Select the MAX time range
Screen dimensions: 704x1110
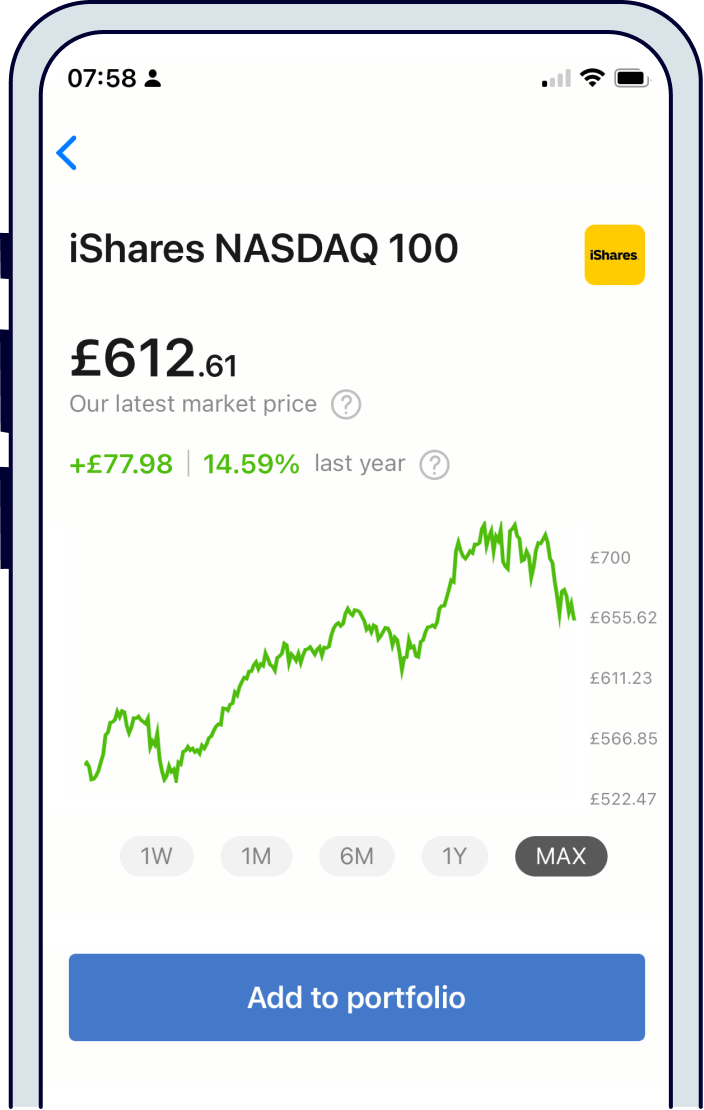click(x=561, y=856)
